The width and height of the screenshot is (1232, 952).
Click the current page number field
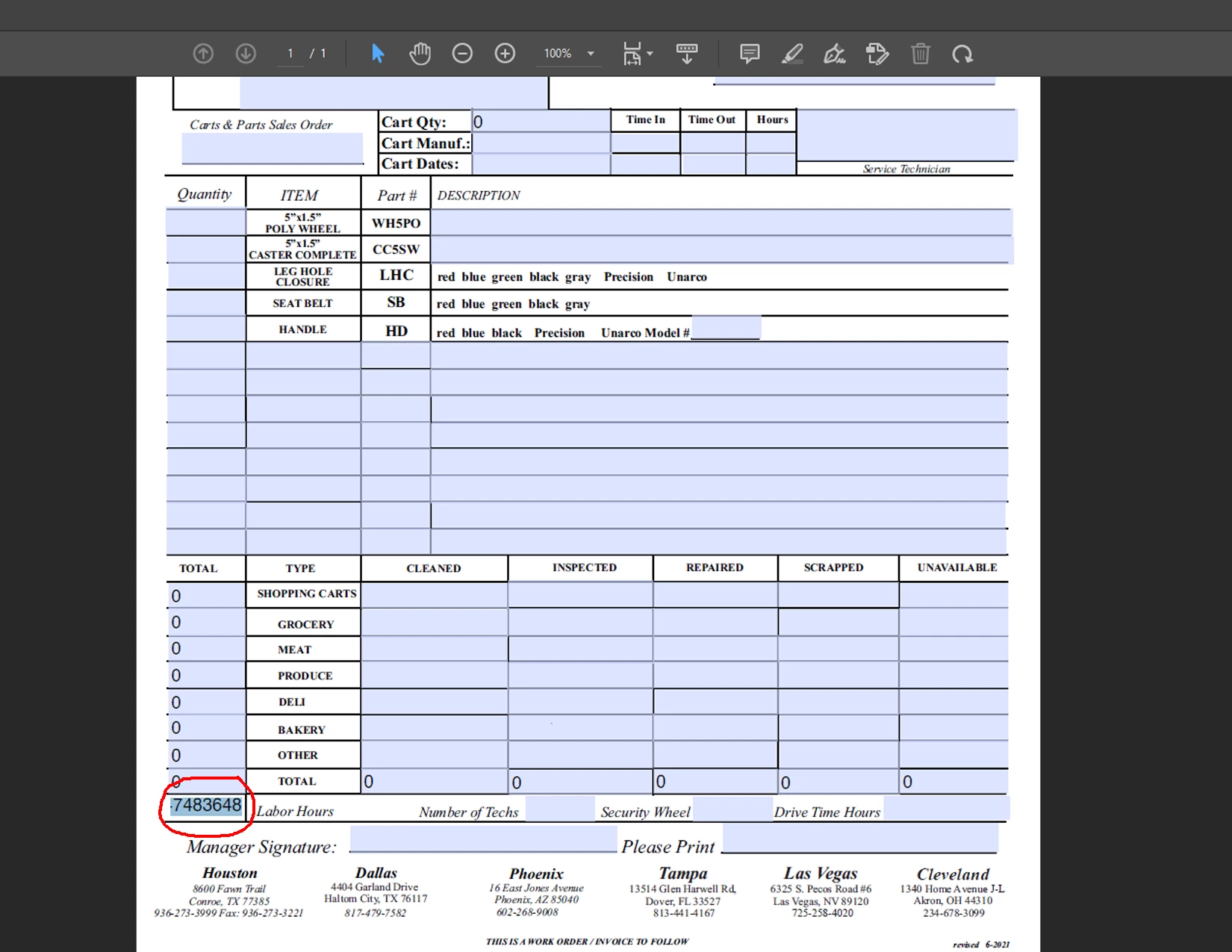pyautogui.click(x=290, y=54)
